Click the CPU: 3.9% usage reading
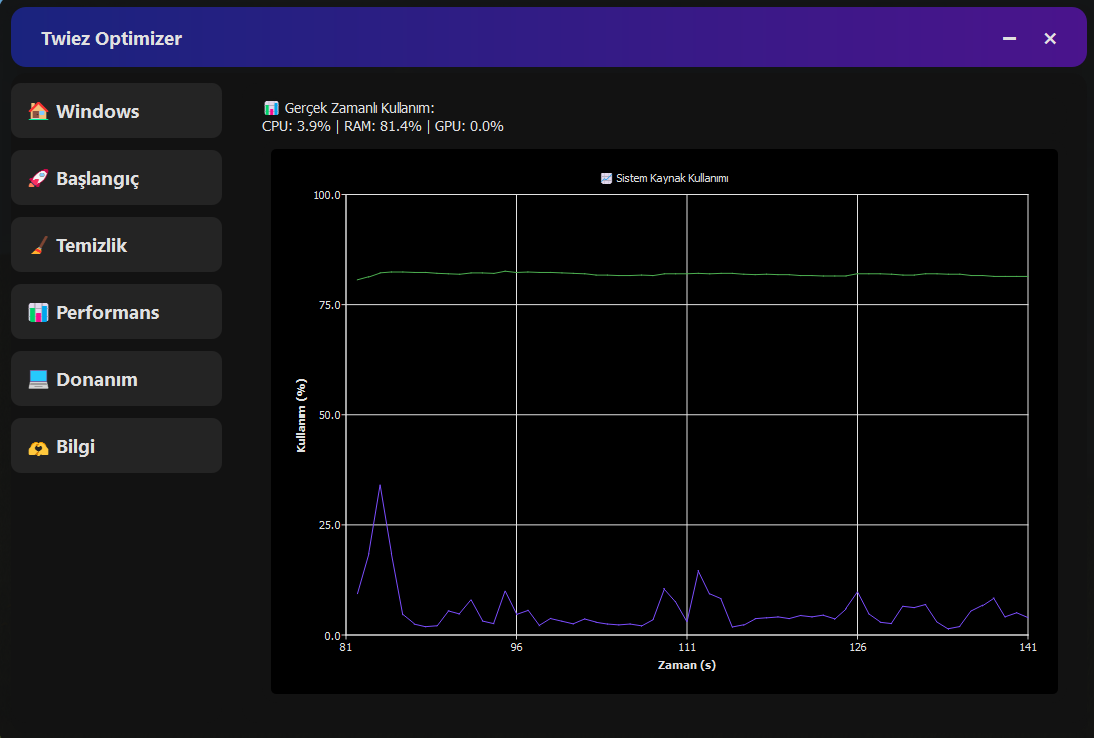The height and width of the screenshot is (738, 1094). [x=296, y=126]
